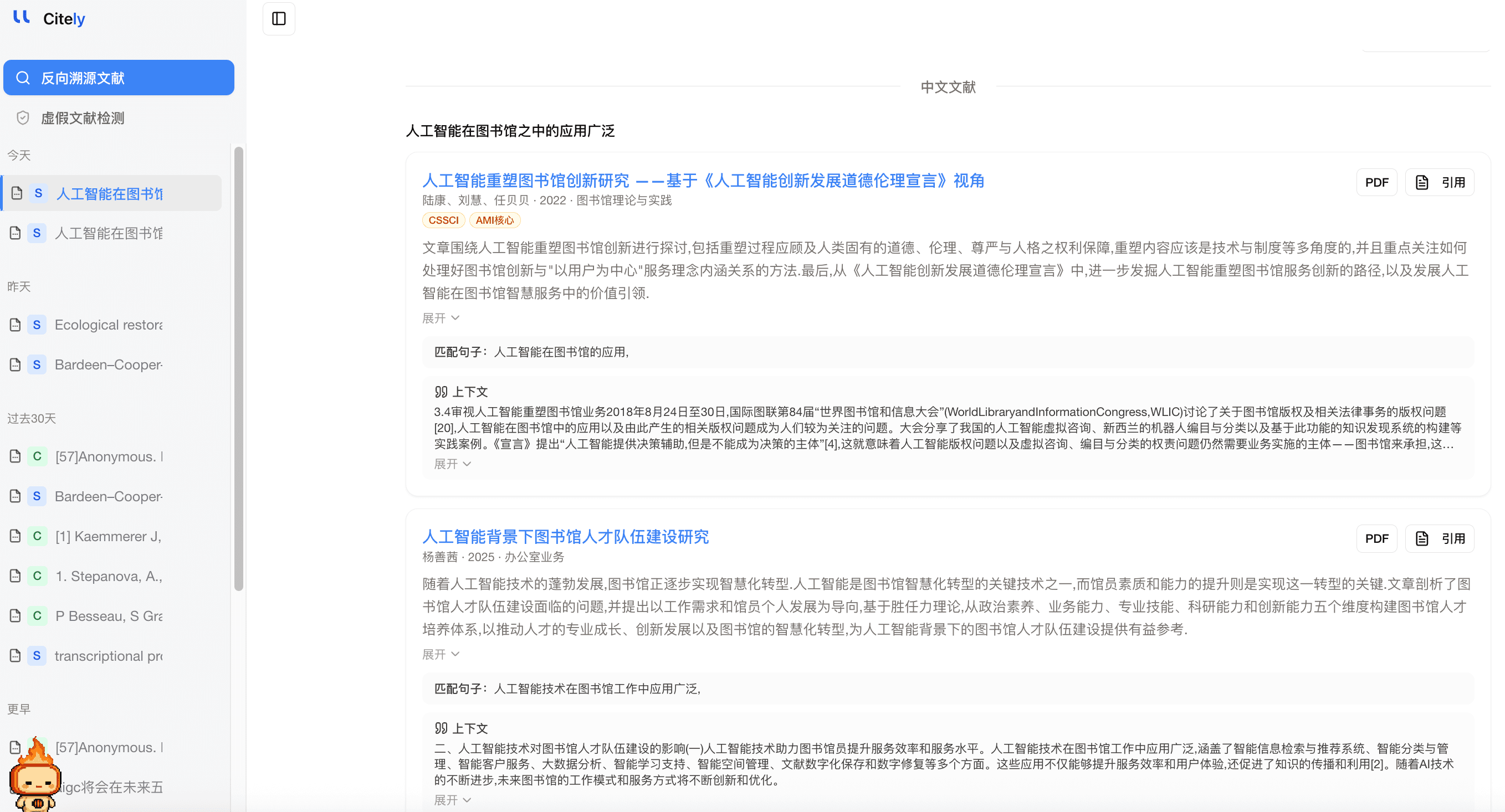Toggle the sidebar panel icon
1505x812 pixels.
(279, 19)
